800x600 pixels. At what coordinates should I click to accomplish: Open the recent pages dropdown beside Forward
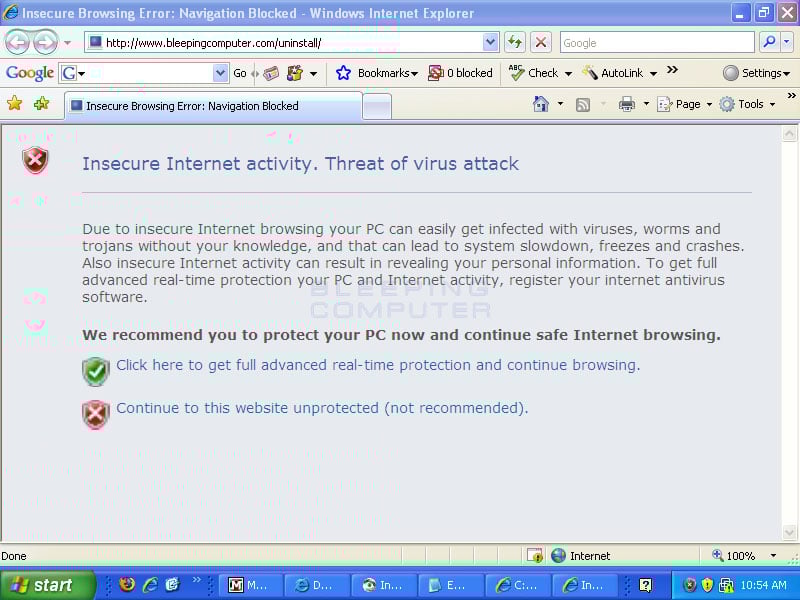point(67,43)
